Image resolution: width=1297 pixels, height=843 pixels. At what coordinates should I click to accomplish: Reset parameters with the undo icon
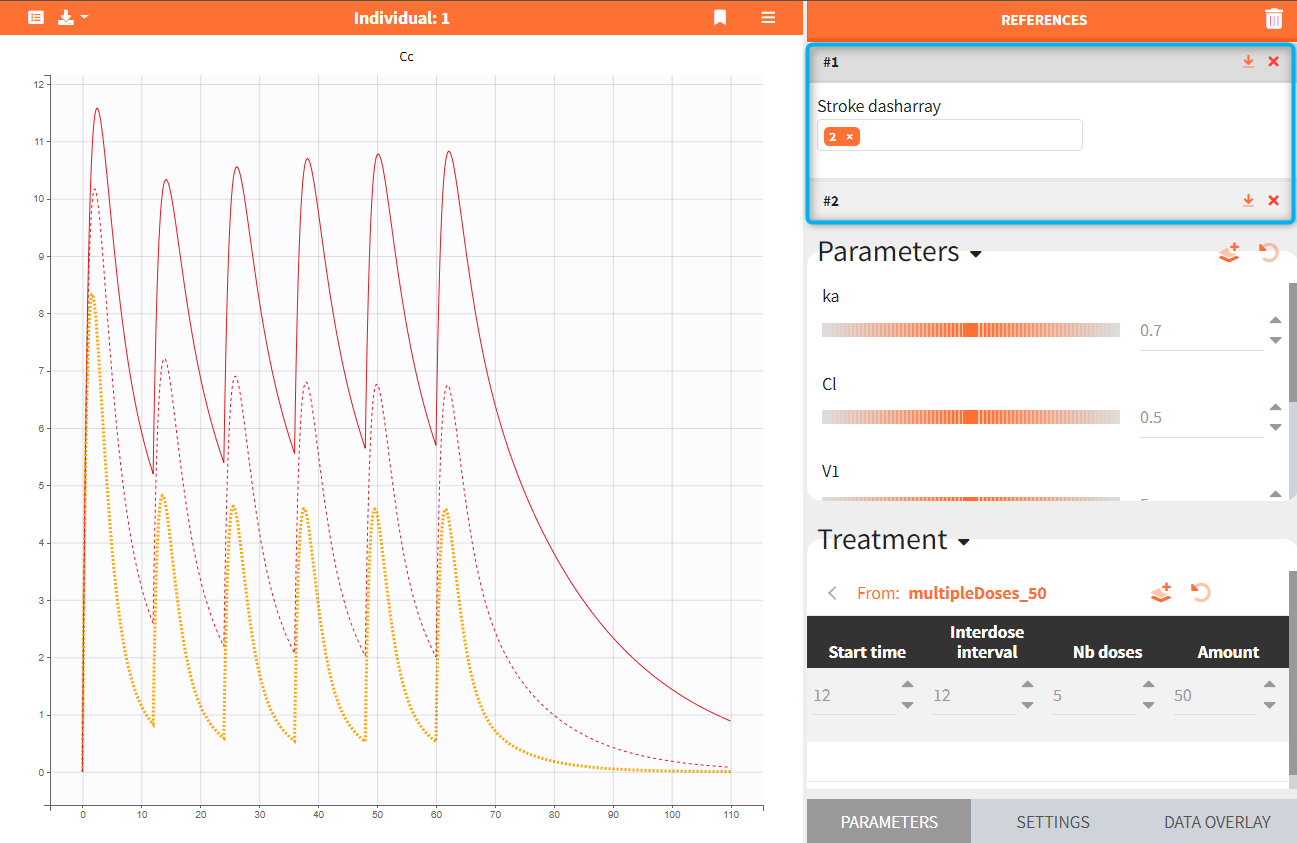(x=1268, y=253)
